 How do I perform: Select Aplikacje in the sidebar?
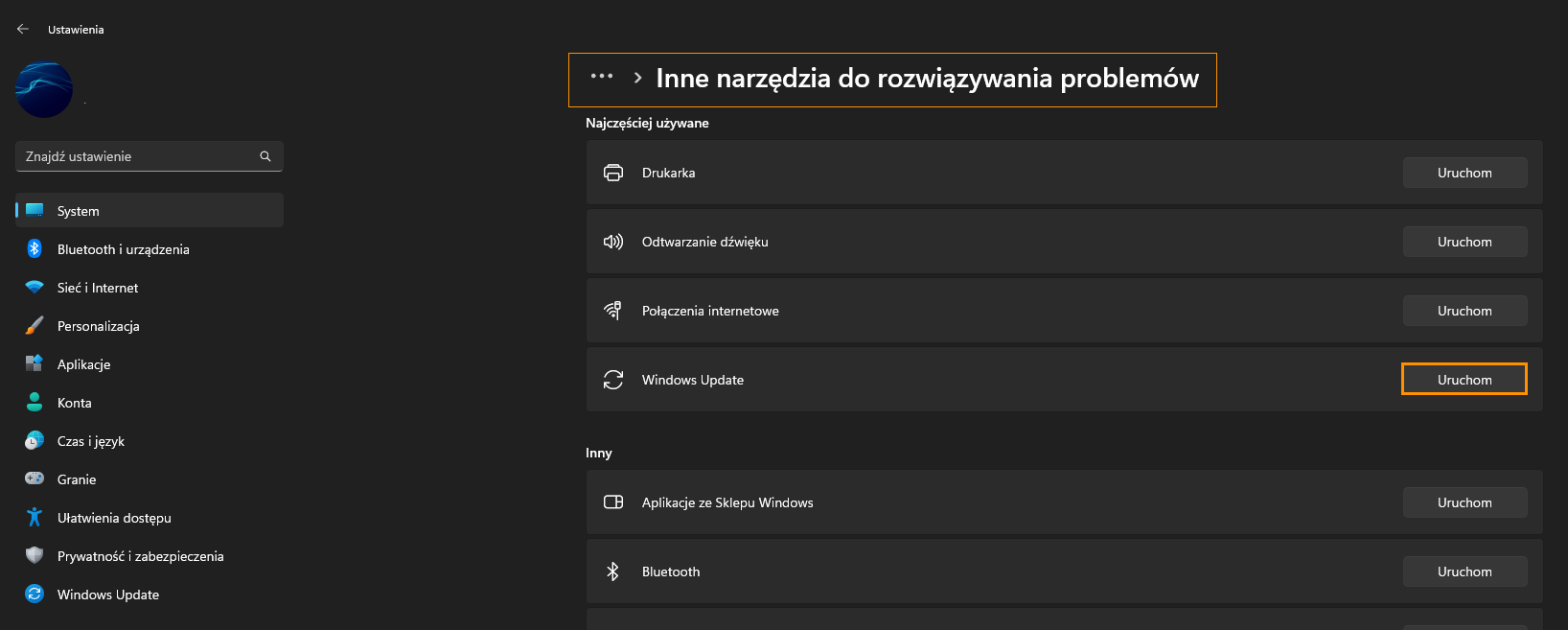[150, 363]
